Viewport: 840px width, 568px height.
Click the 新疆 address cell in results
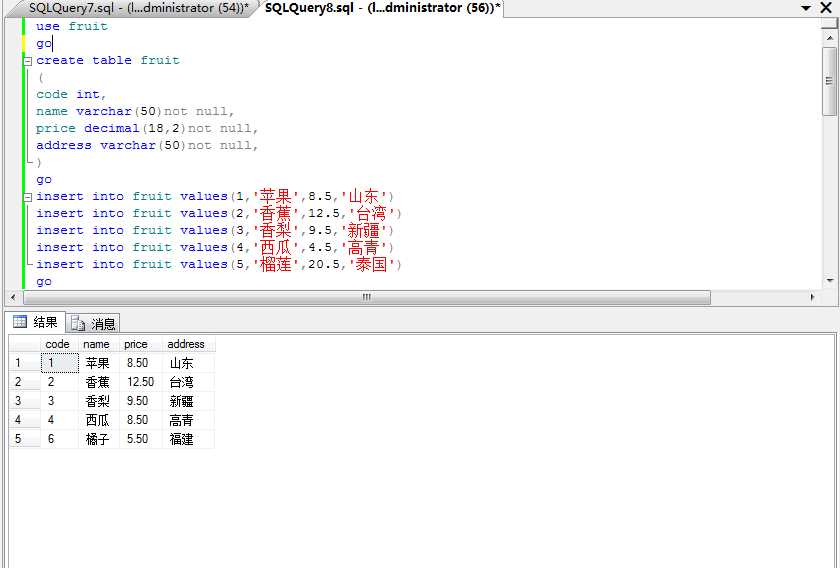(188, 401)
